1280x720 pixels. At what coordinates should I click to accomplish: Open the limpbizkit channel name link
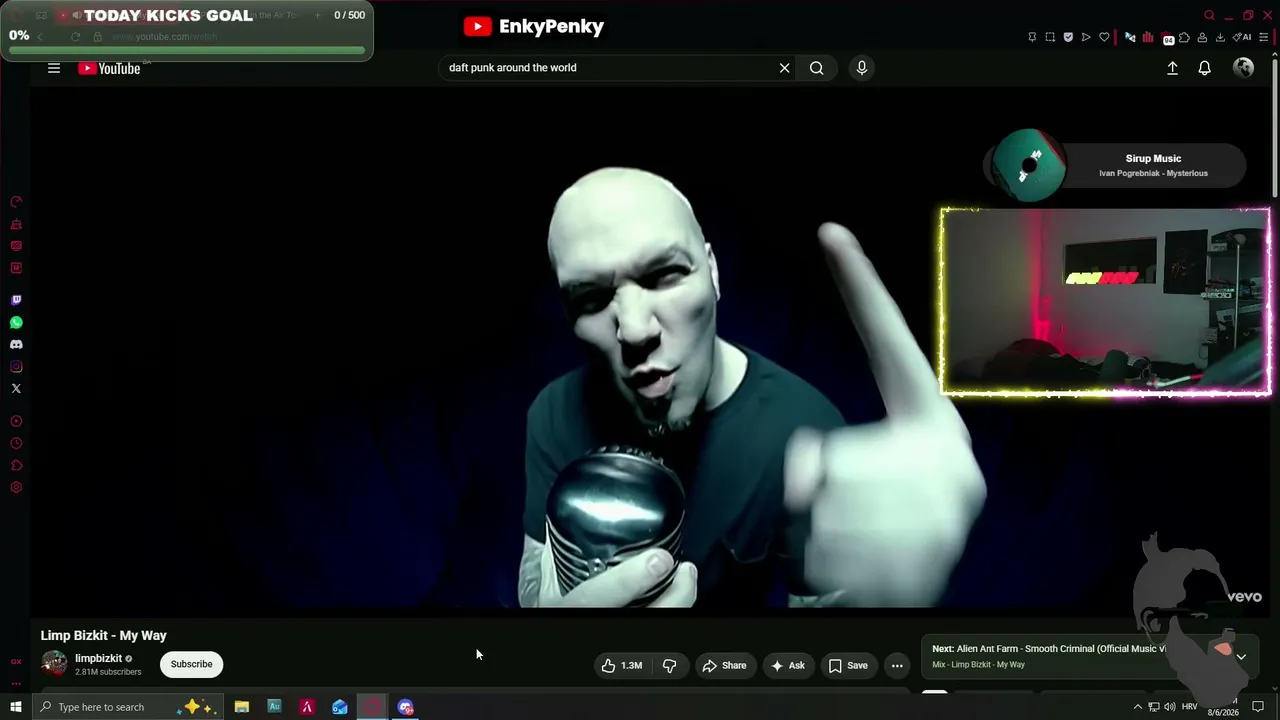pyautogui.click(x=98, y=658)
